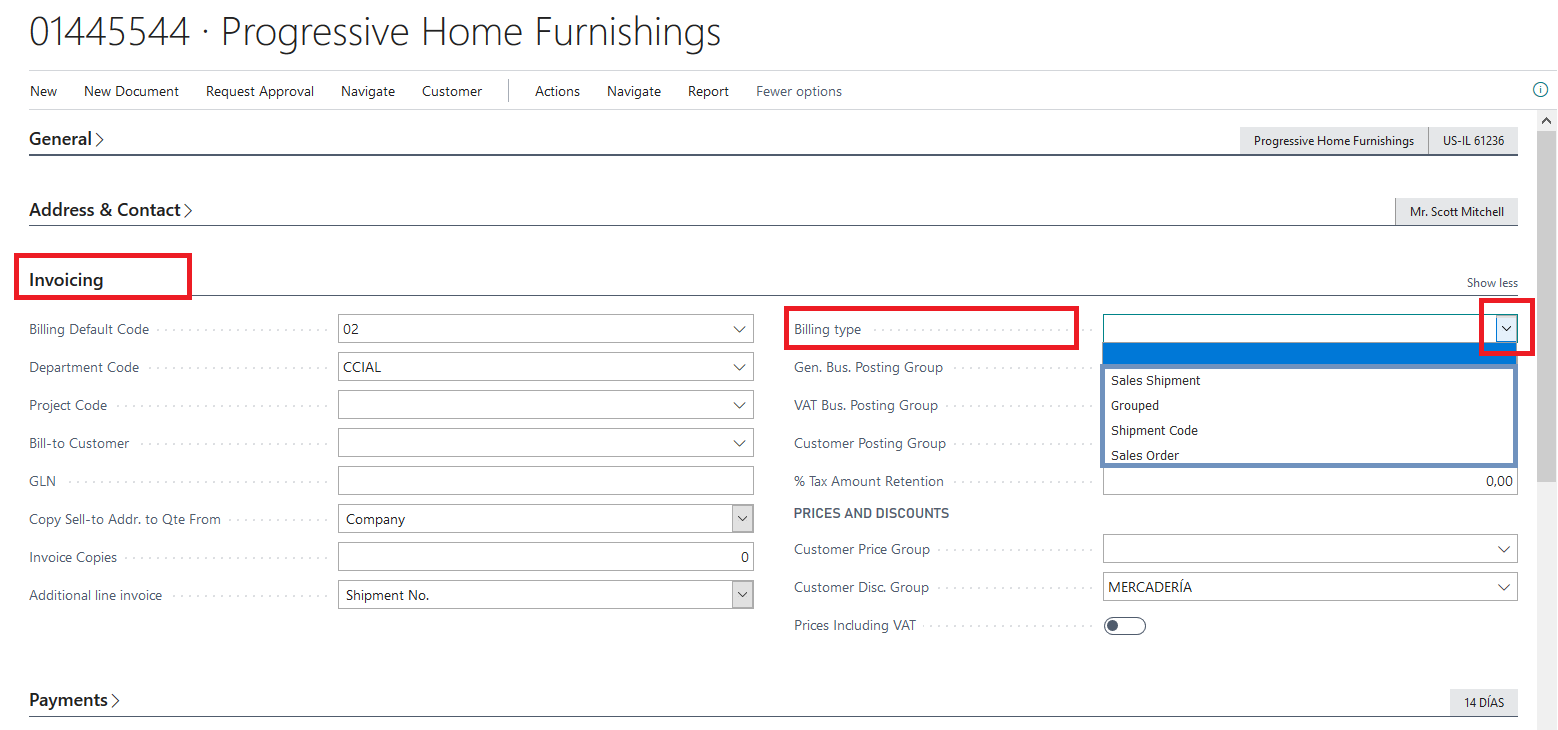Click the % Tax Amount Retention field
Viewport: 1558px width, 730px height.
coord(1310,481)
